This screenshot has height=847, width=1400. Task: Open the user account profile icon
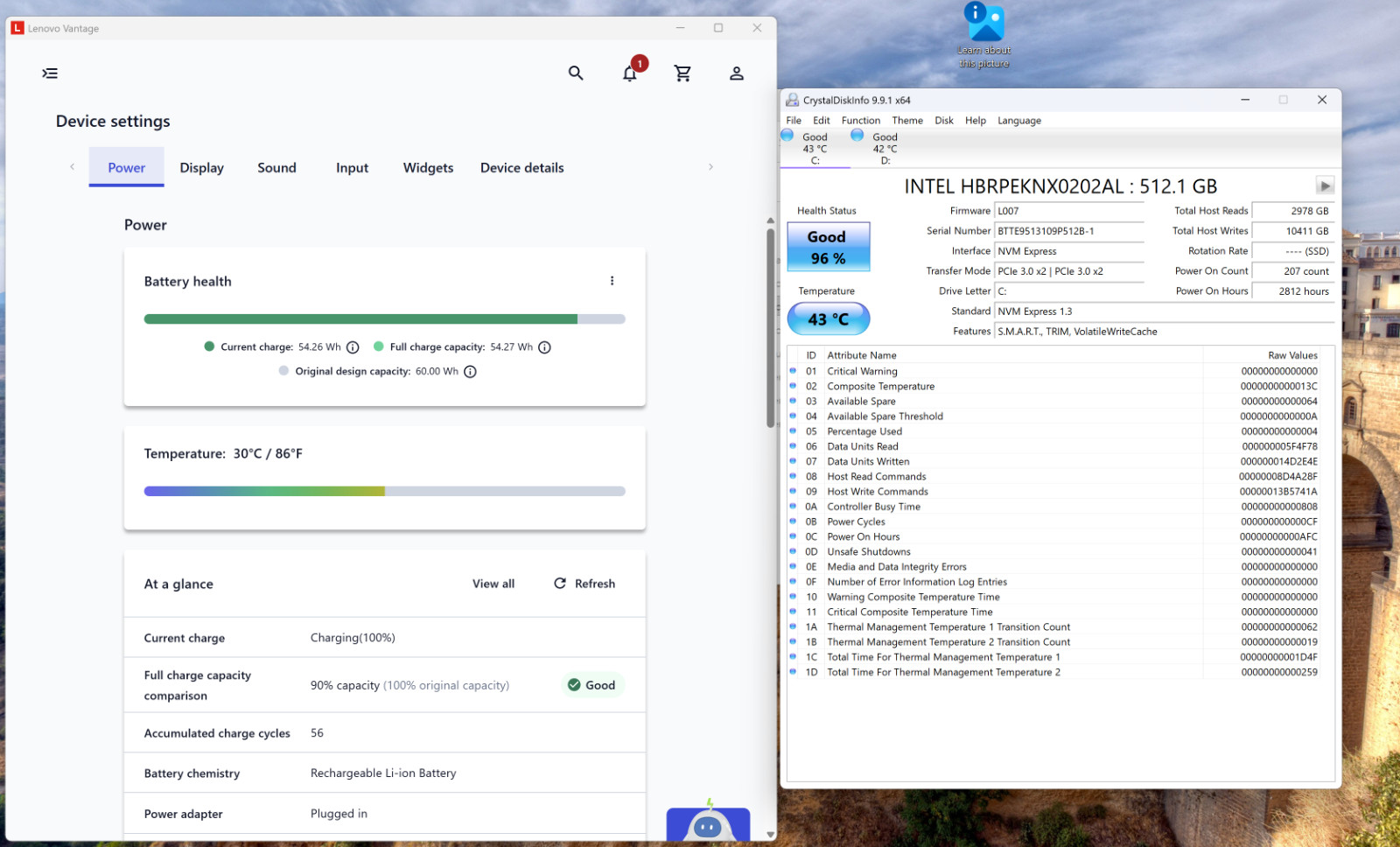point(737,73)
